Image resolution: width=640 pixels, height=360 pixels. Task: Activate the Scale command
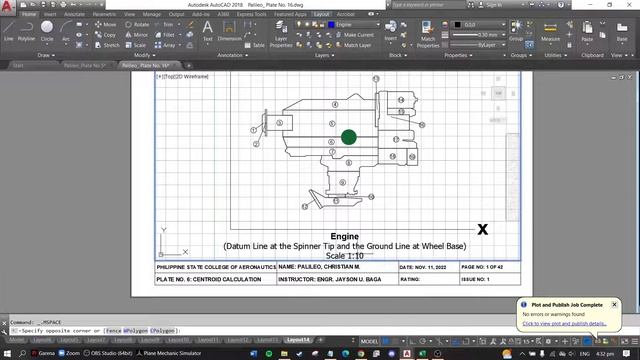pos(136,45)
